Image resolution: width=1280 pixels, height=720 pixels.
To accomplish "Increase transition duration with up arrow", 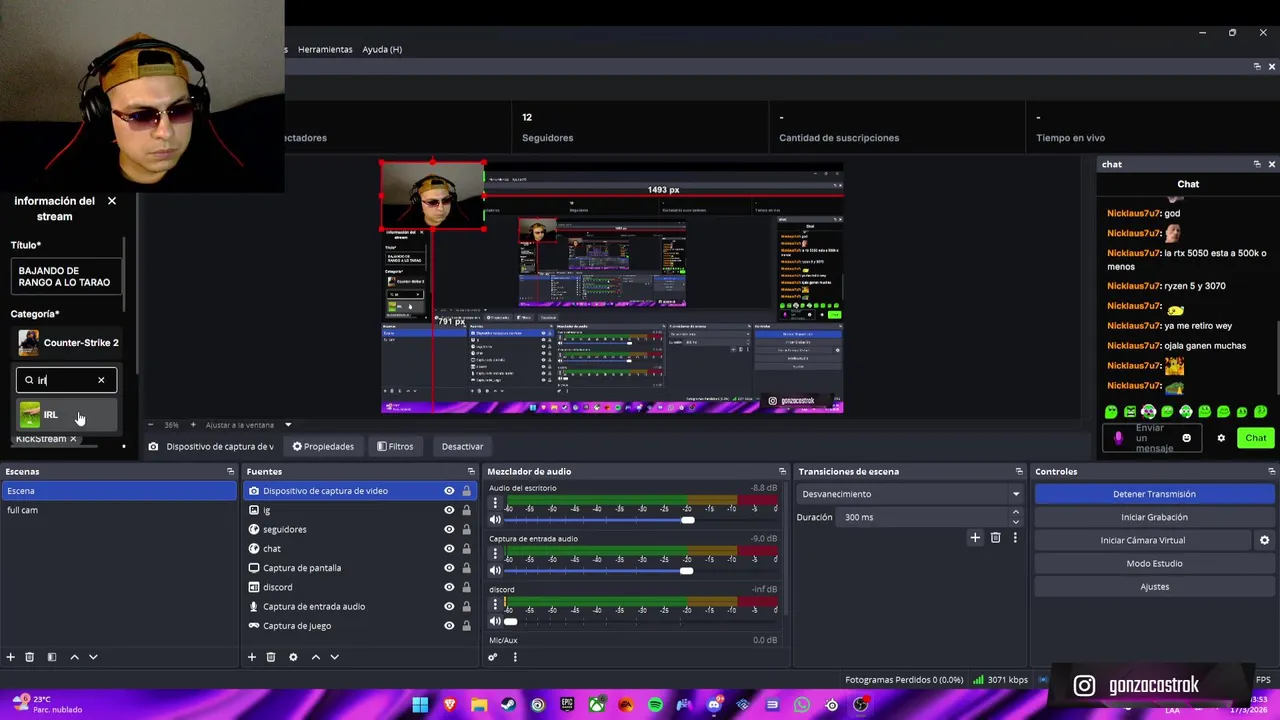I will [x=1016, y=513].
